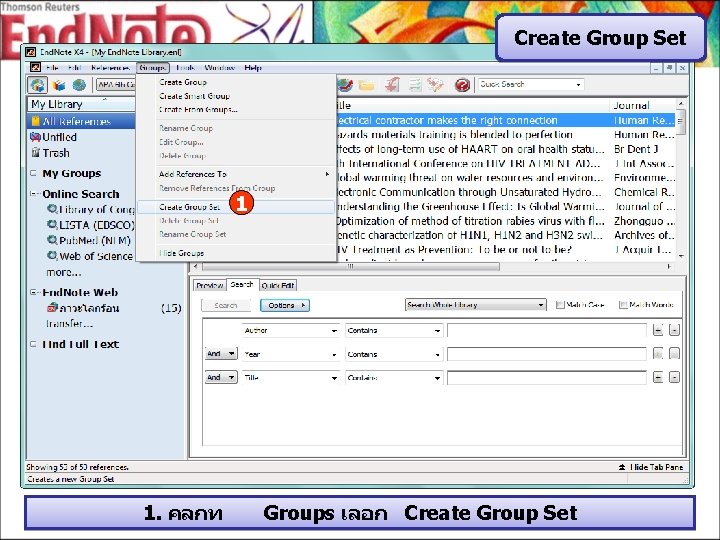Open the Search Whole Library dropdown

click(x=476, y=305)
